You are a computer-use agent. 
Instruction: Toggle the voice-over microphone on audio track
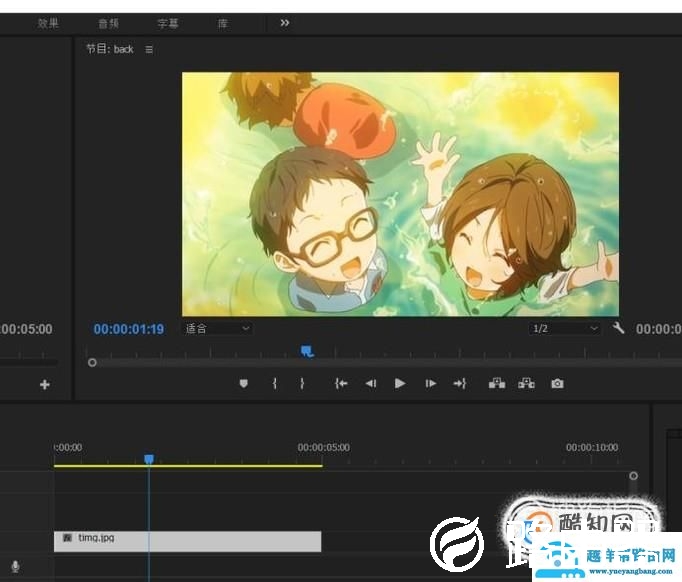15,566
